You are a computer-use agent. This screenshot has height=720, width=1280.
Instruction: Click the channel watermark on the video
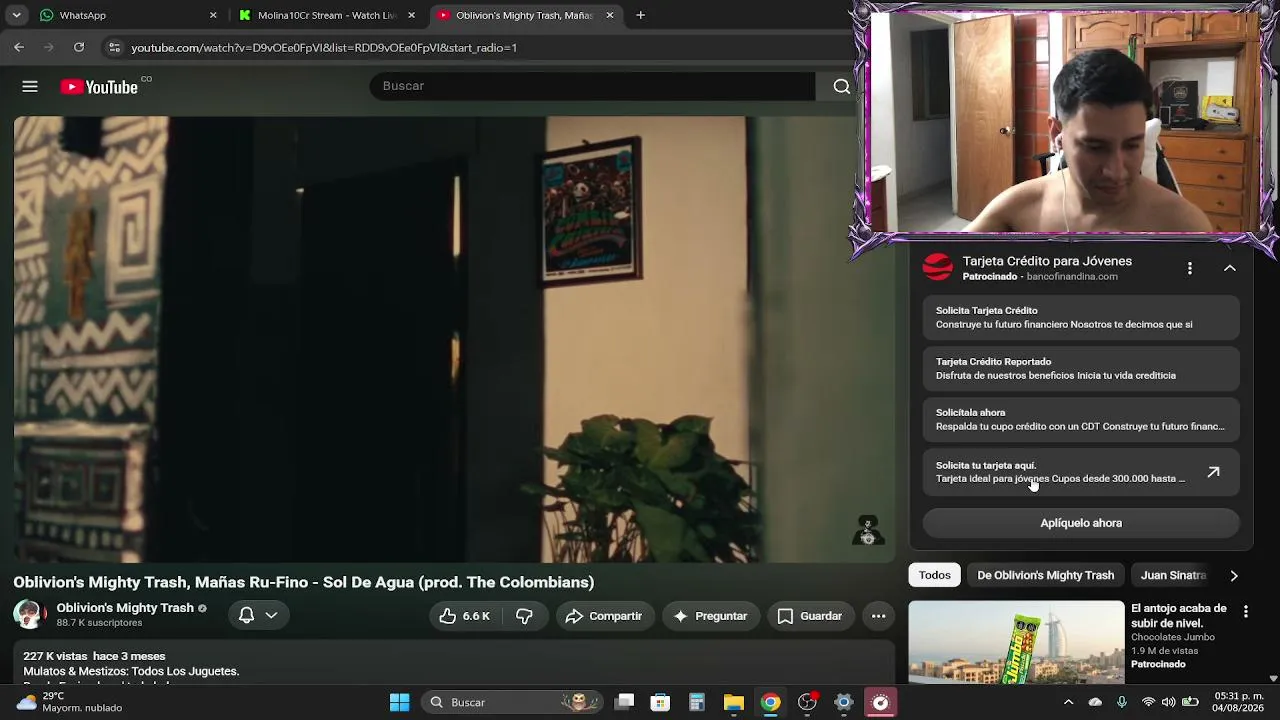[867, 531]
